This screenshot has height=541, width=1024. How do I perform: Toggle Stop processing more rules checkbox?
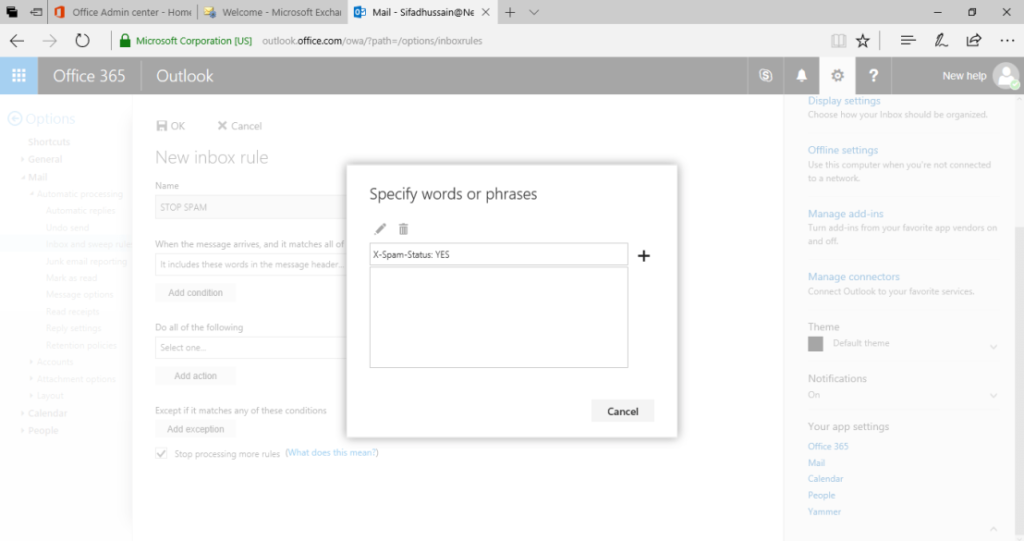pos(161,453)
